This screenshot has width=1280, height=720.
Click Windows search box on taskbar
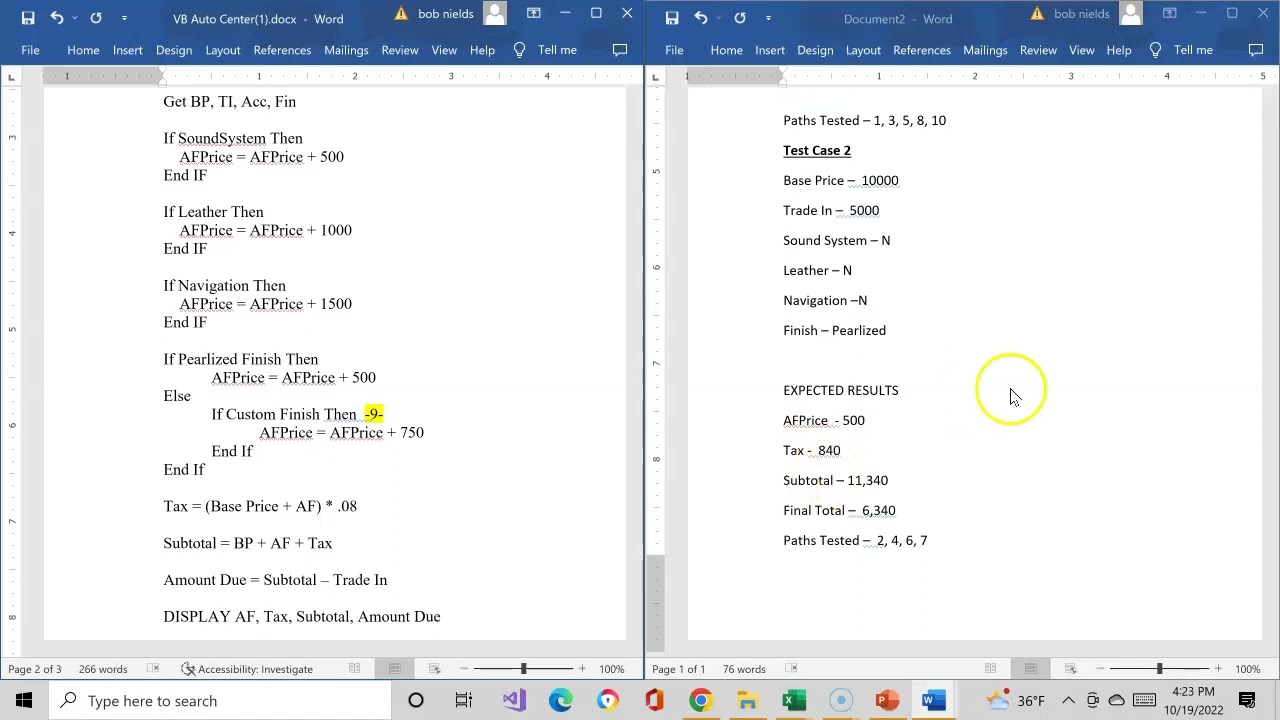[x=220, y=701]
